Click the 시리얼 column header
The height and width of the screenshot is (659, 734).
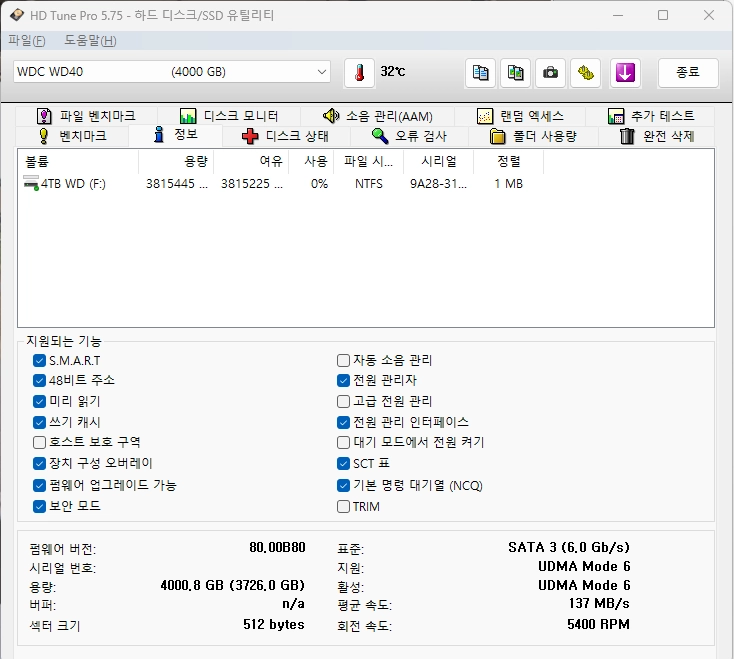(439, 161)
